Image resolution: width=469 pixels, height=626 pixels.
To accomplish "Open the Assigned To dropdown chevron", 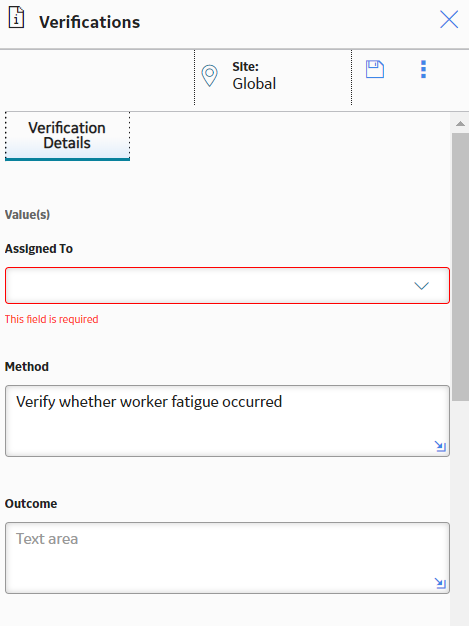I will (422, 286).
